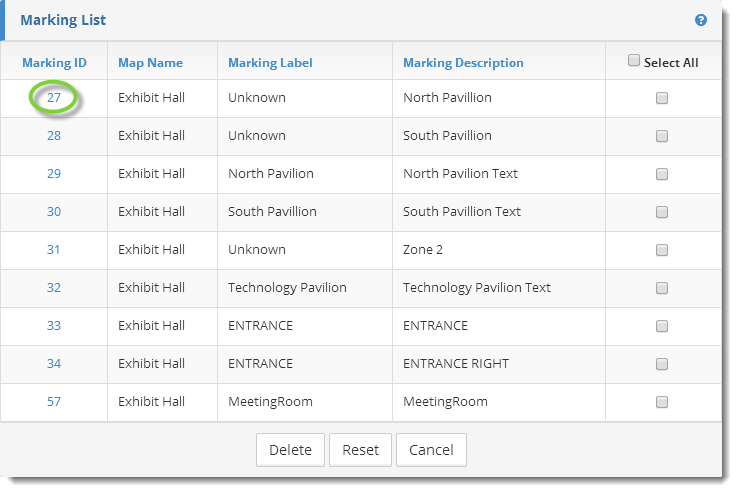
Task: Check the Select All checkbox
Action: (634, 61)
